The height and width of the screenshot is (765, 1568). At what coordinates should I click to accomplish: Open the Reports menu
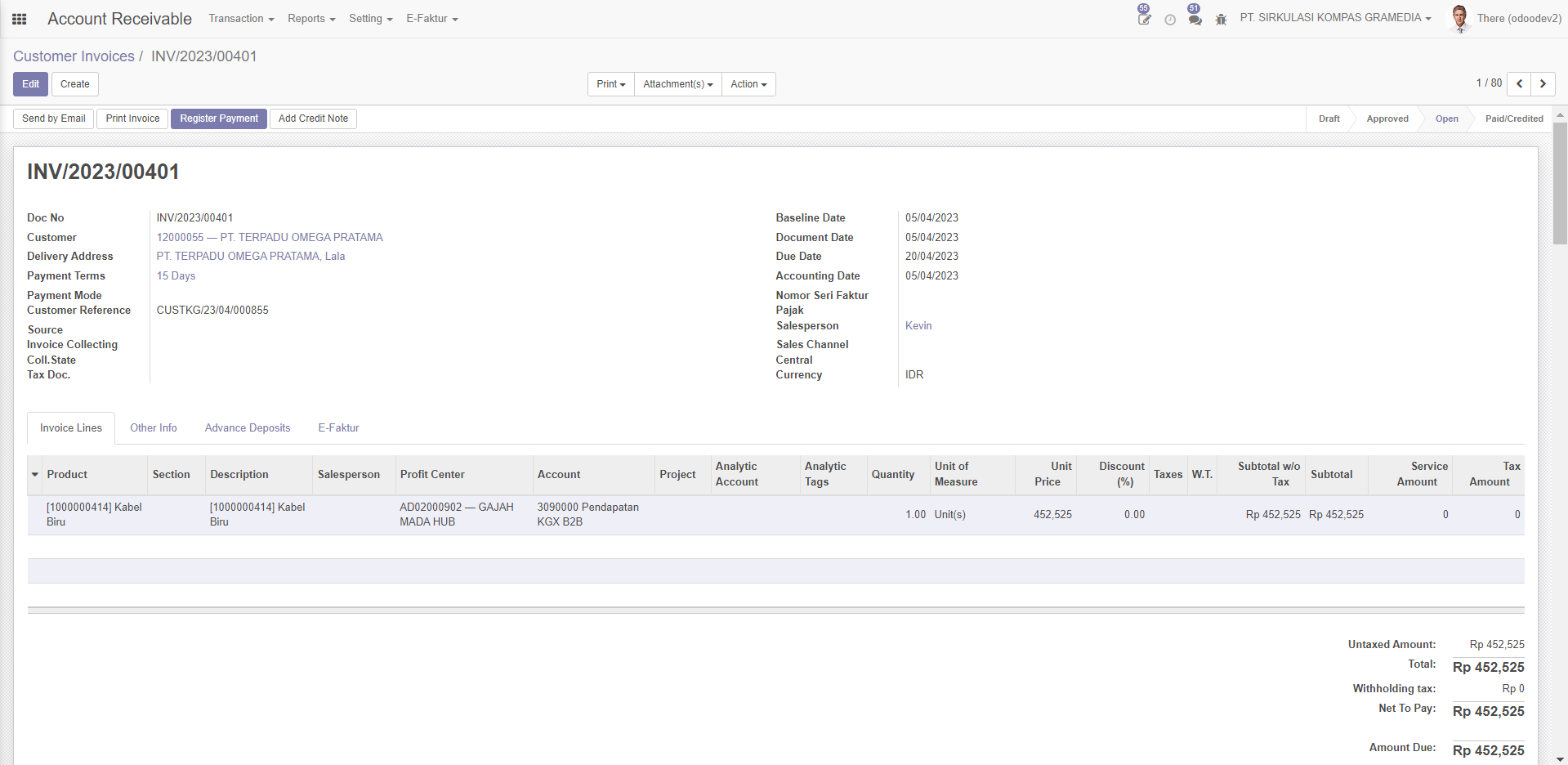click(x=311, y=19)
